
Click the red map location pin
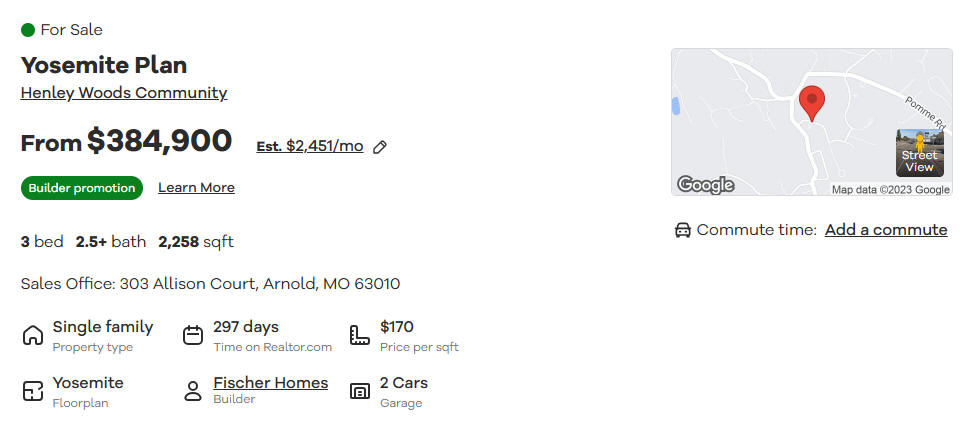[x=812, y=103]
